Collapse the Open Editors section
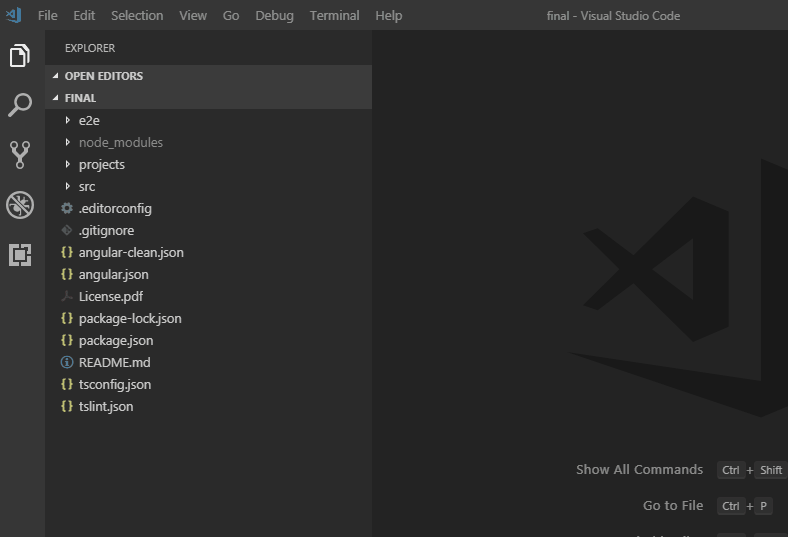The image size is (788, 537). click(x=103, y=76)
